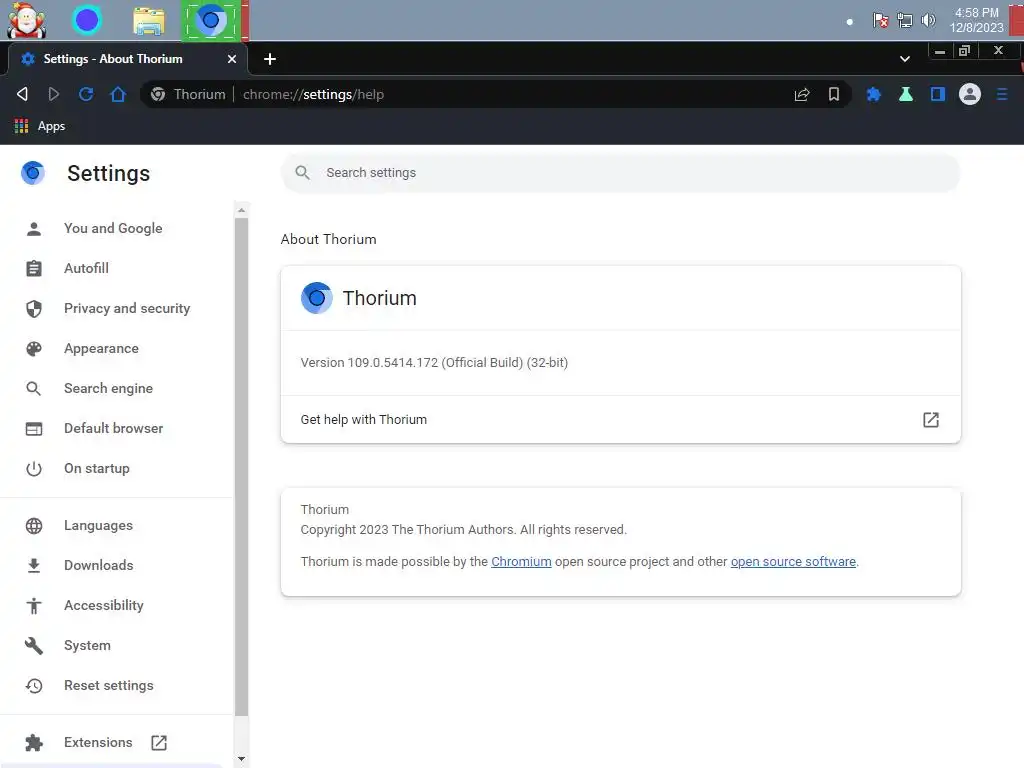
Task: Open You and Google settings
Action: pyautogui.click(x=113, y=229)
